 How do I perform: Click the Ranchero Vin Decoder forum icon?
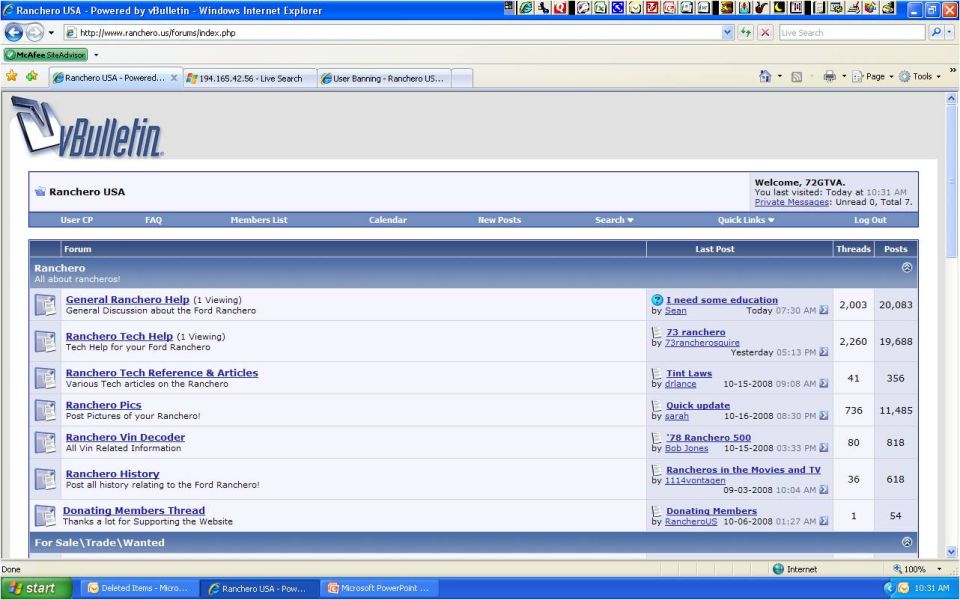click(45, 443)
